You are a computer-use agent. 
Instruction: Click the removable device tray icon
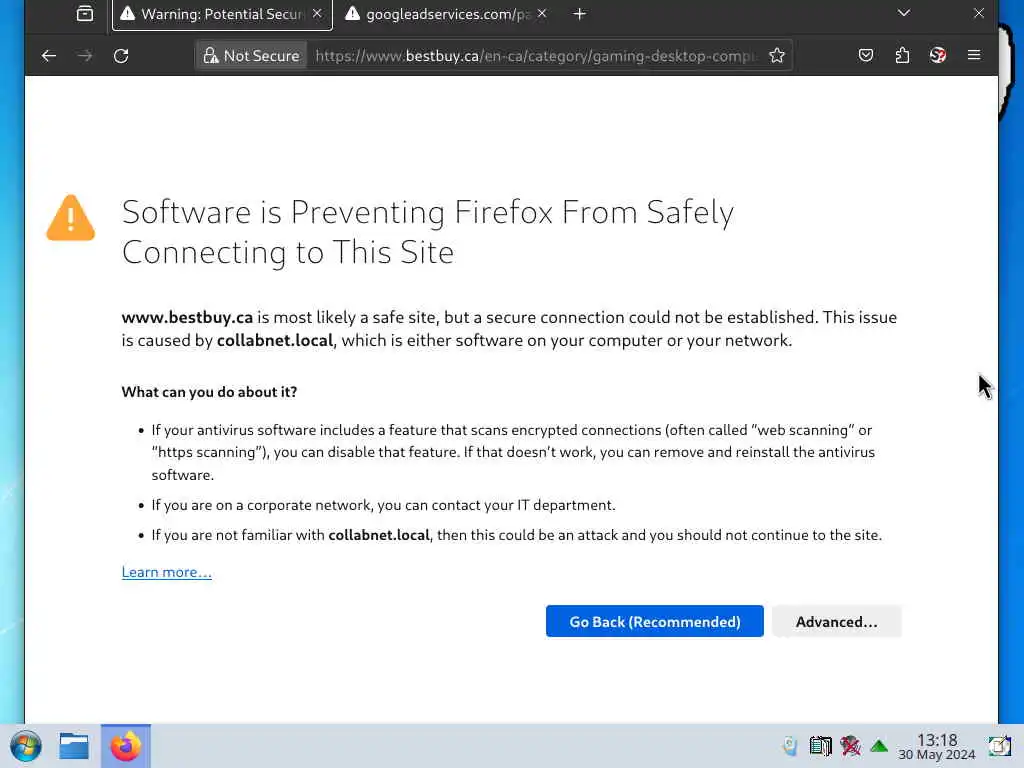790,746
